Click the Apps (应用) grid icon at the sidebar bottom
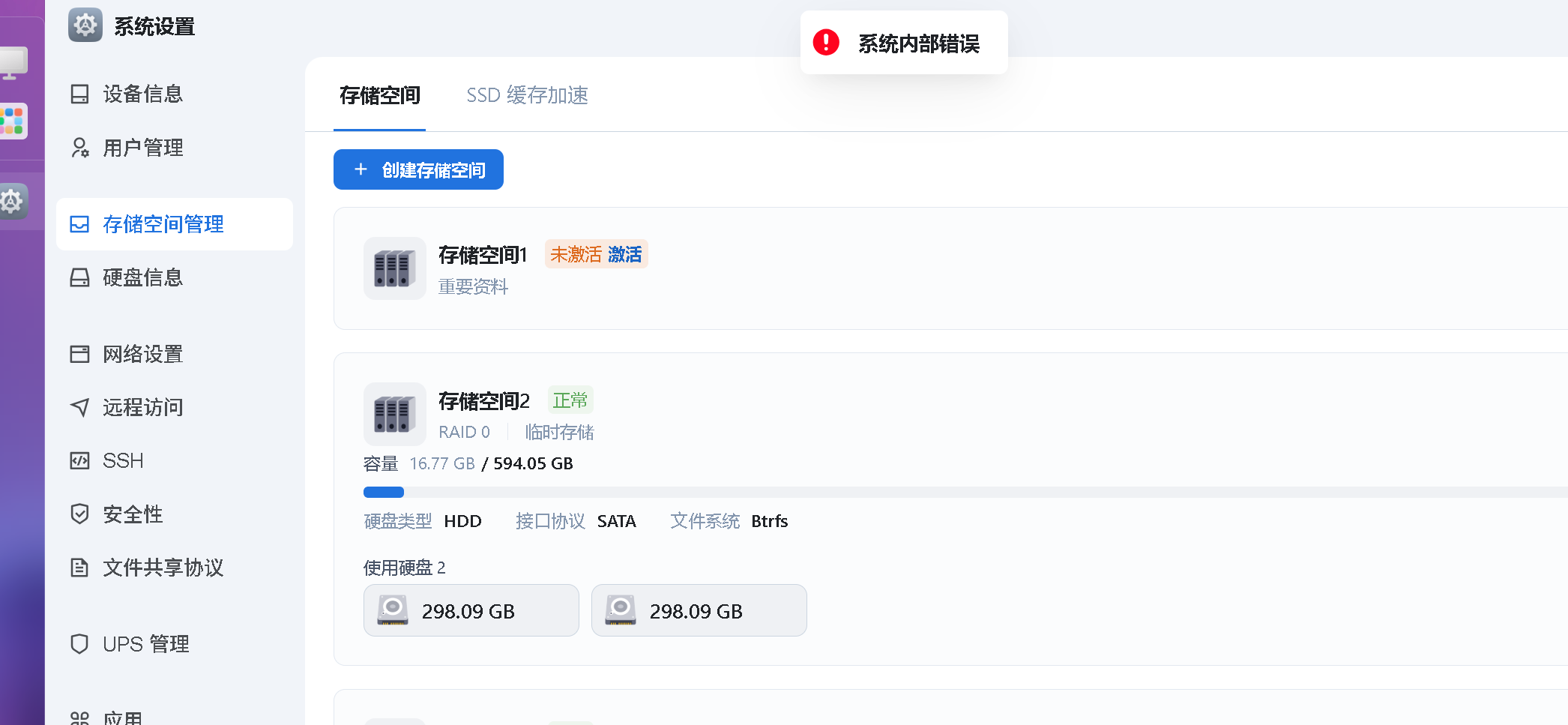Image resolution: width=1568 pixels, height=725 pixels. click(x=79, y=718)
